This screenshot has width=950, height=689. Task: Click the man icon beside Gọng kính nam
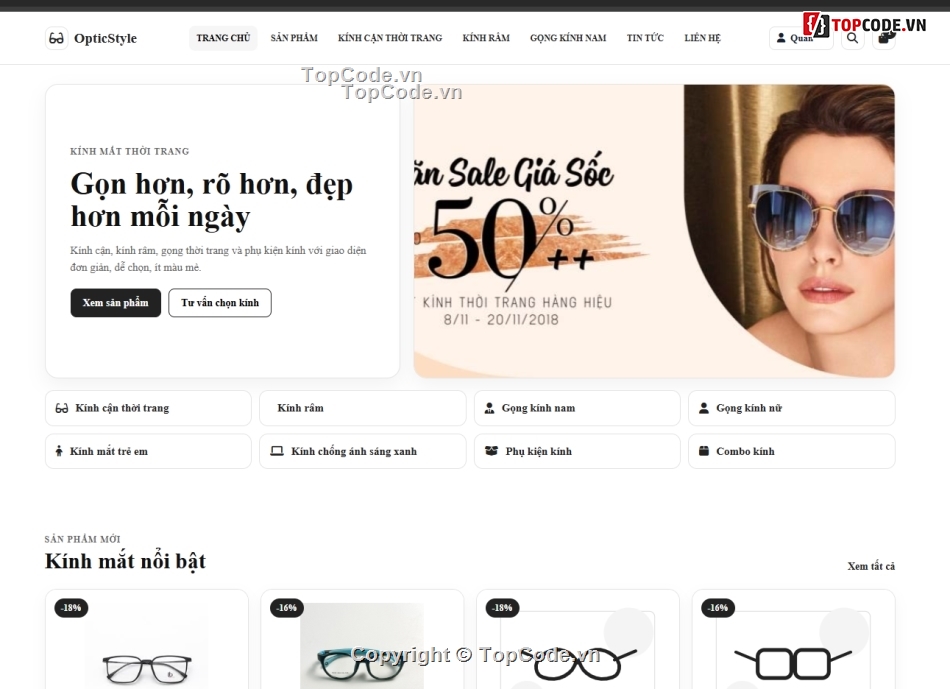[x=490, y=408]
